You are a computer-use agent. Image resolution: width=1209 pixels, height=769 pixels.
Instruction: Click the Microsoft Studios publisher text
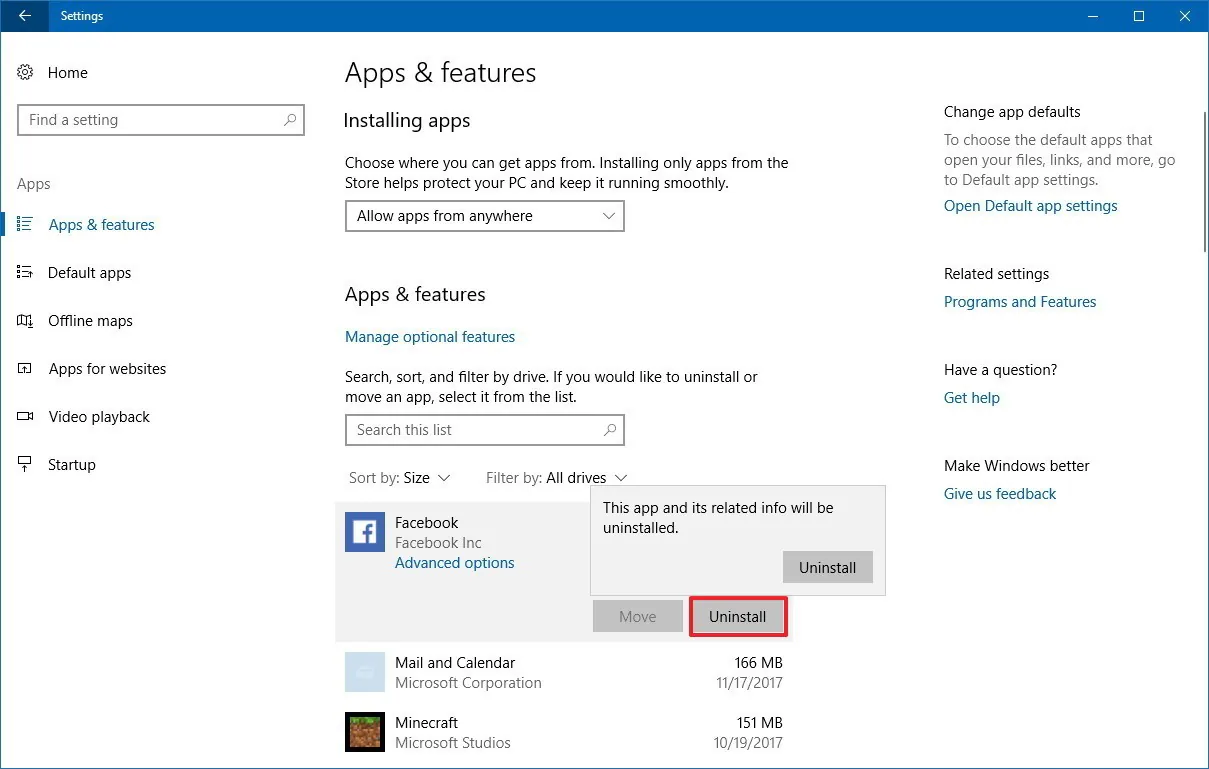[453, 743]
